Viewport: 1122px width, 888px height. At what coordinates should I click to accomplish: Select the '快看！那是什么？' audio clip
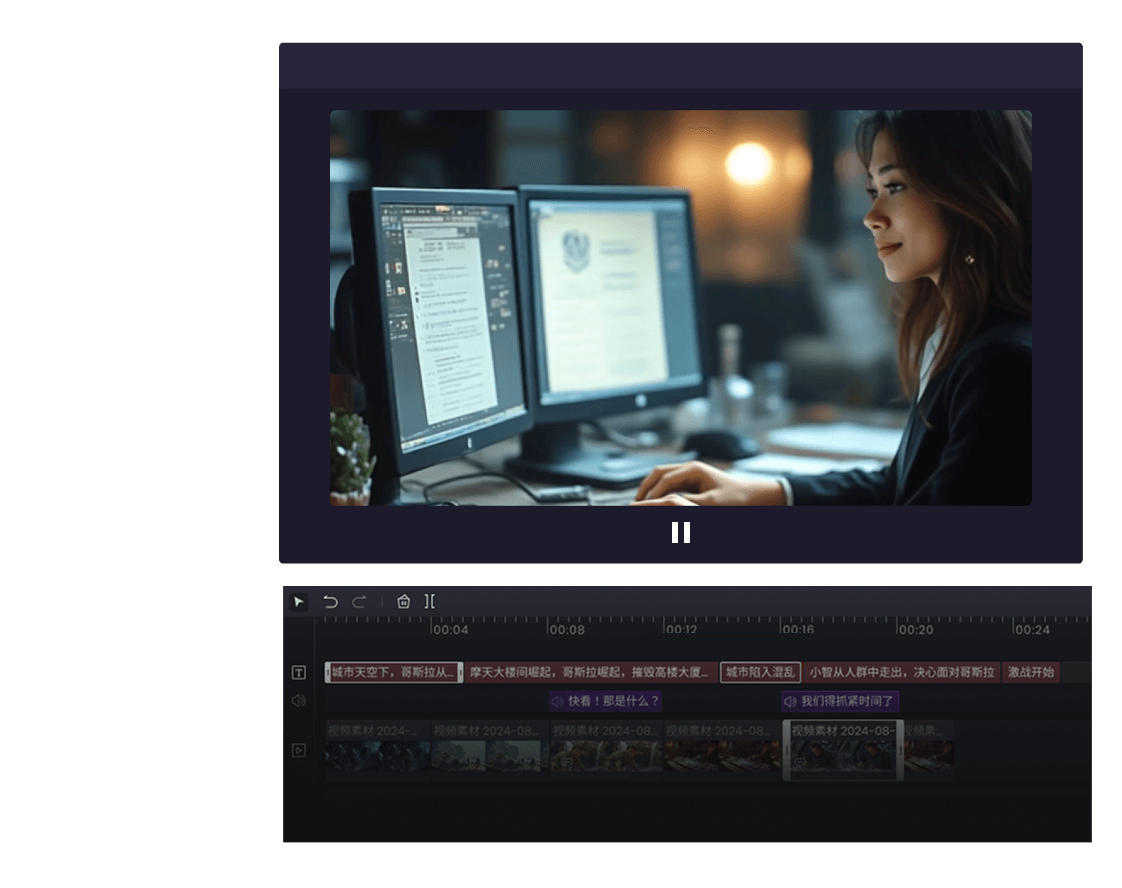pos(605,702)
